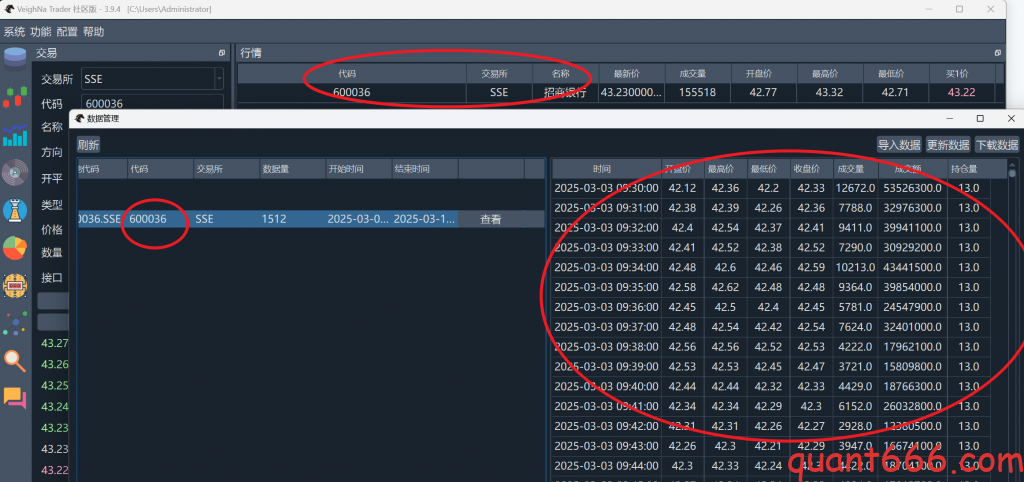Open the vinyl disc icon in sidebar
Image resolution: width=1024 pixels, height=482 pixels.
click(15, 173)
